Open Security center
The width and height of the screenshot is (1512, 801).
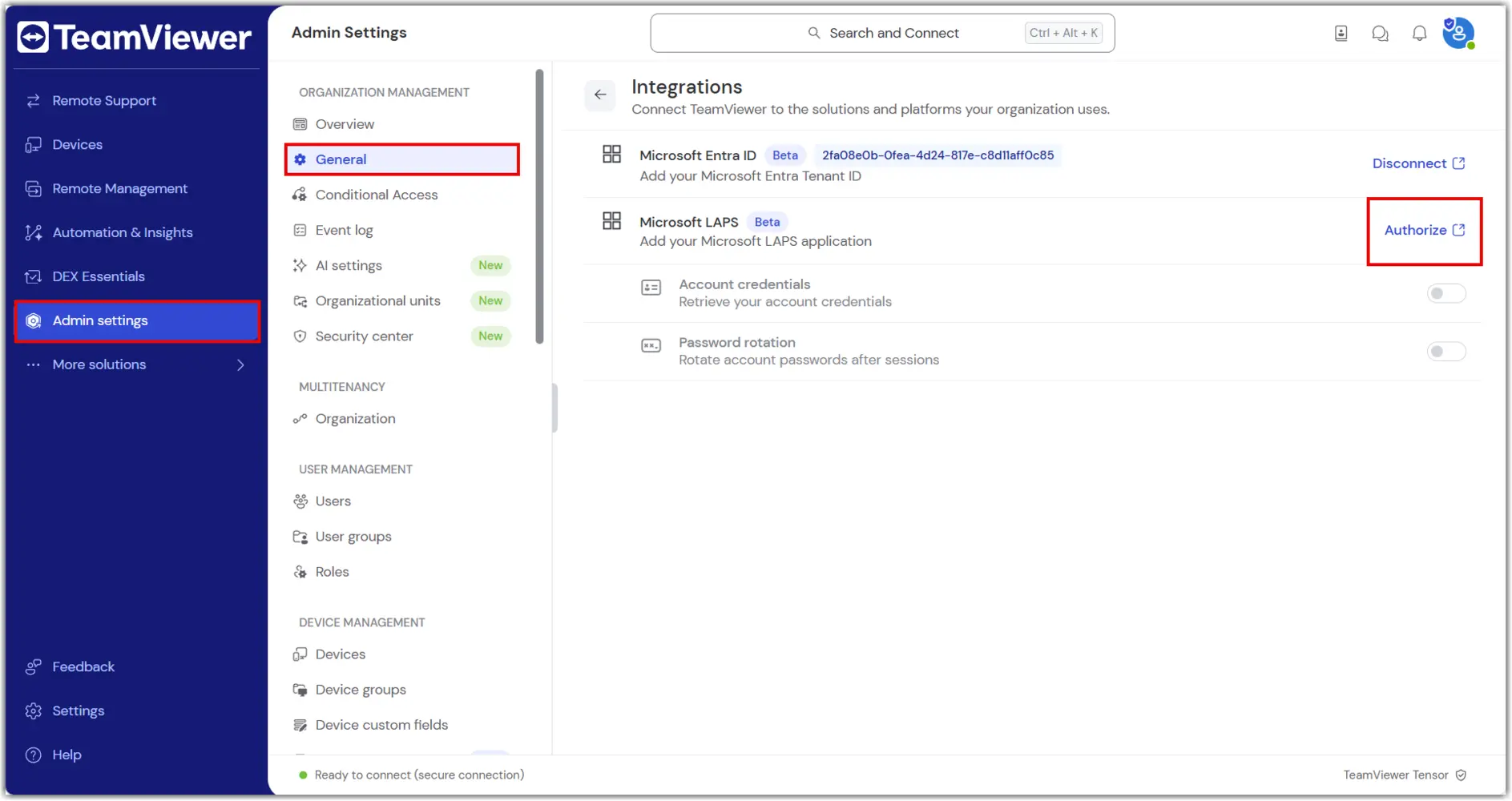point(402,336)
